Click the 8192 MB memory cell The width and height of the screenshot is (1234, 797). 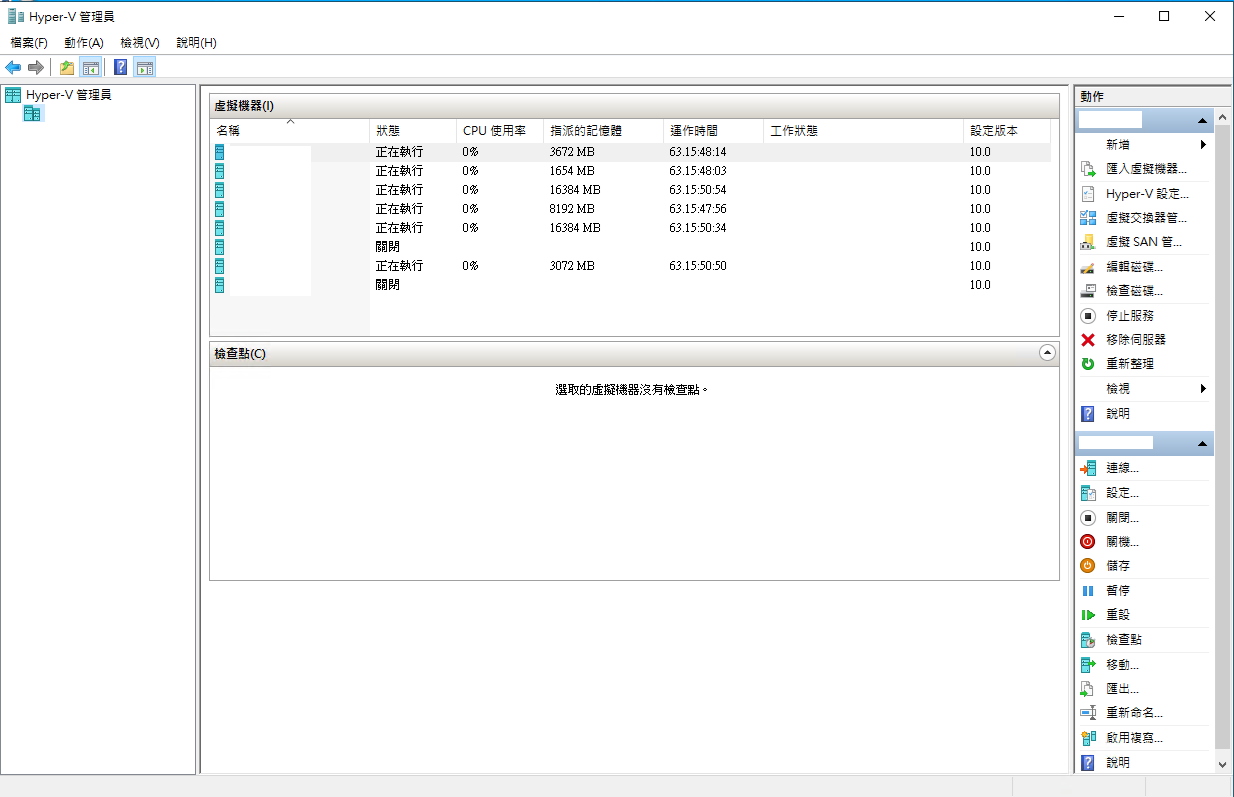click(x=572, y=209)
